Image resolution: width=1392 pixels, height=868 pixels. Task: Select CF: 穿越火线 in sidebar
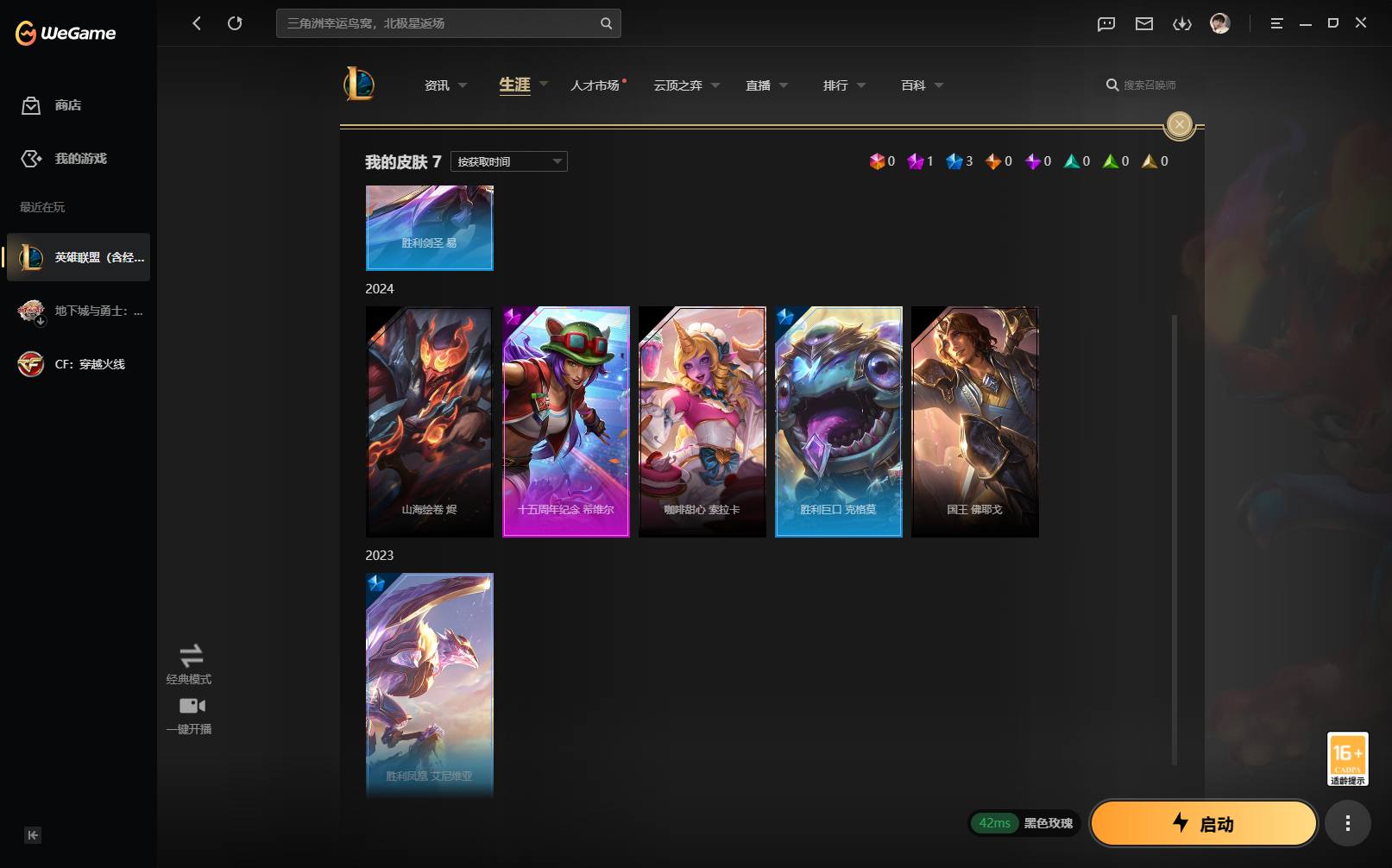[x=79, y=364]
